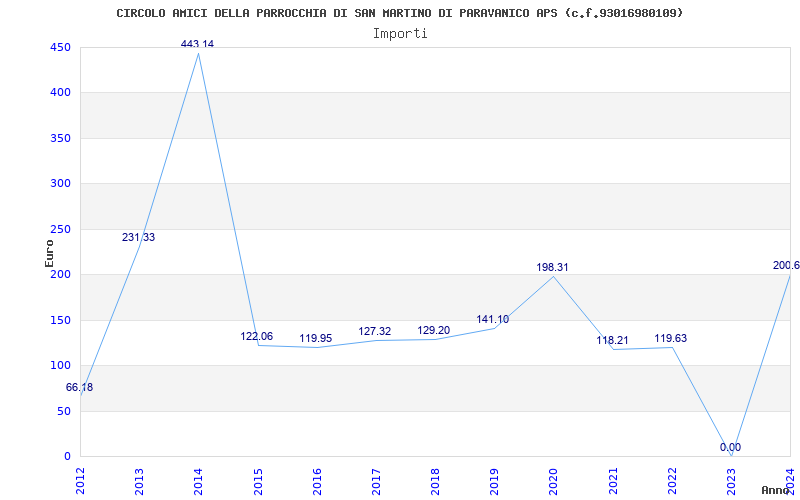800x500 pixels.
Task: Select the 2012 year label on x-axis
Action: (80, 481)
